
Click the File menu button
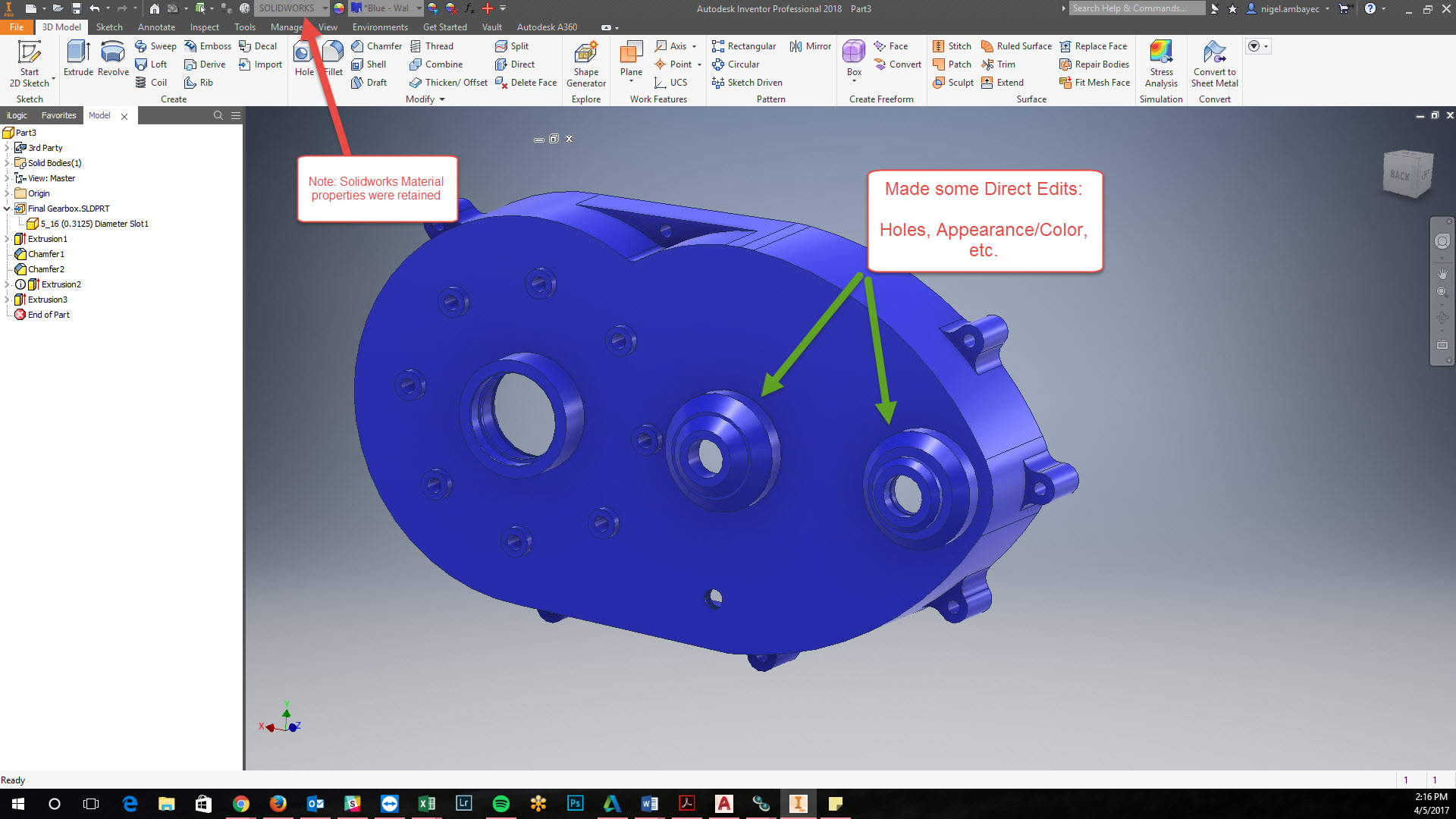[x=17, y=27]
